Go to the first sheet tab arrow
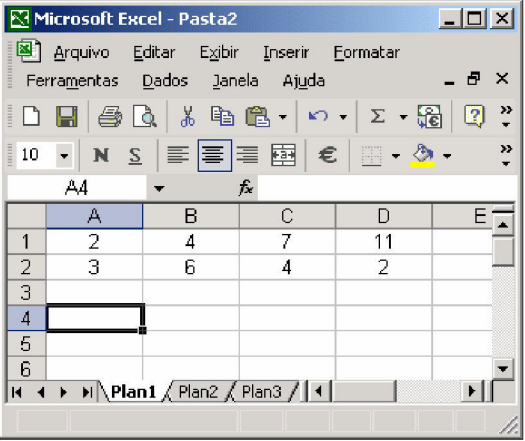This screenshot has width=525, height=441. [x=17, y=392]
